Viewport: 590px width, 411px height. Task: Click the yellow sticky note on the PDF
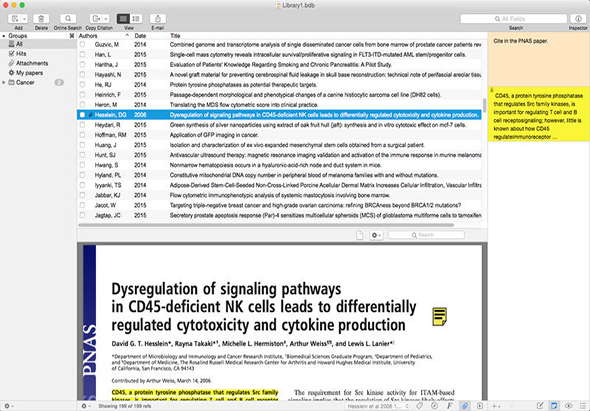pos(439,317)
